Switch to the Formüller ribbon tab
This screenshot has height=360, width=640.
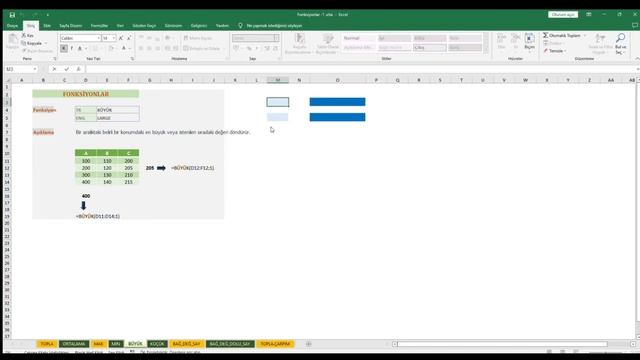coord(99,26)
